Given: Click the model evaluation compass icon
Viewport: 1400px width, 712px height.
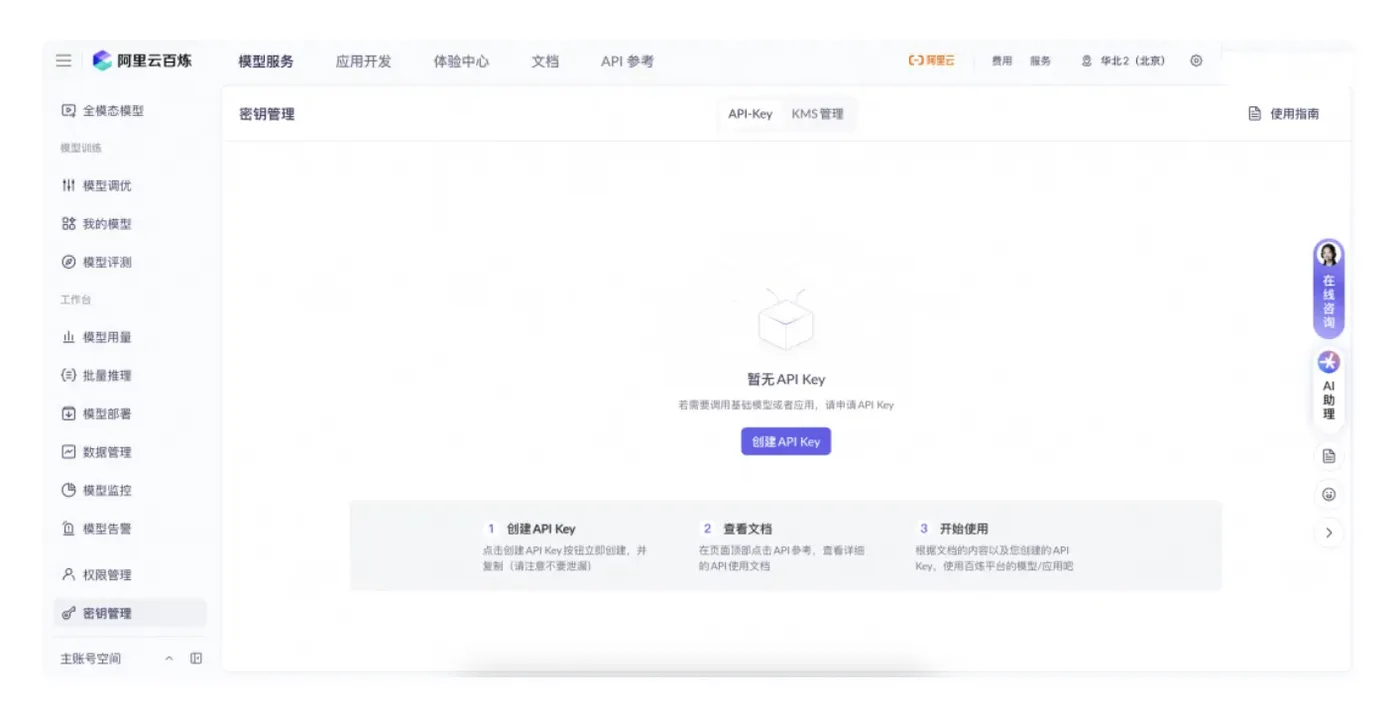Looking at the screenshot, I should click(68, 262).
